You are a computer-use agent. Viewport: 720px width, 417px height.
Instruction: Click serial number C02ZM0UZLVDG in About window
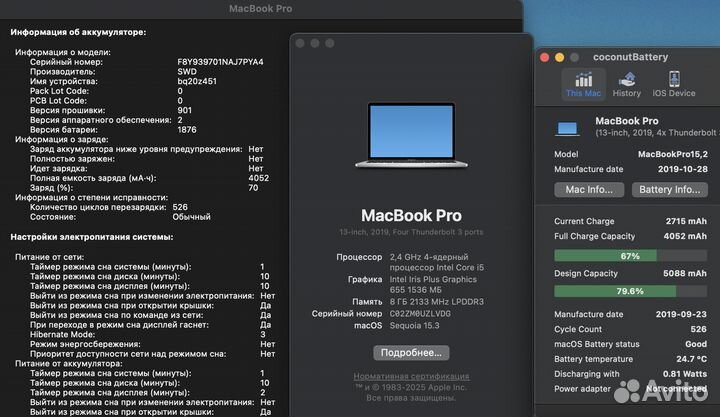point(420,314)
